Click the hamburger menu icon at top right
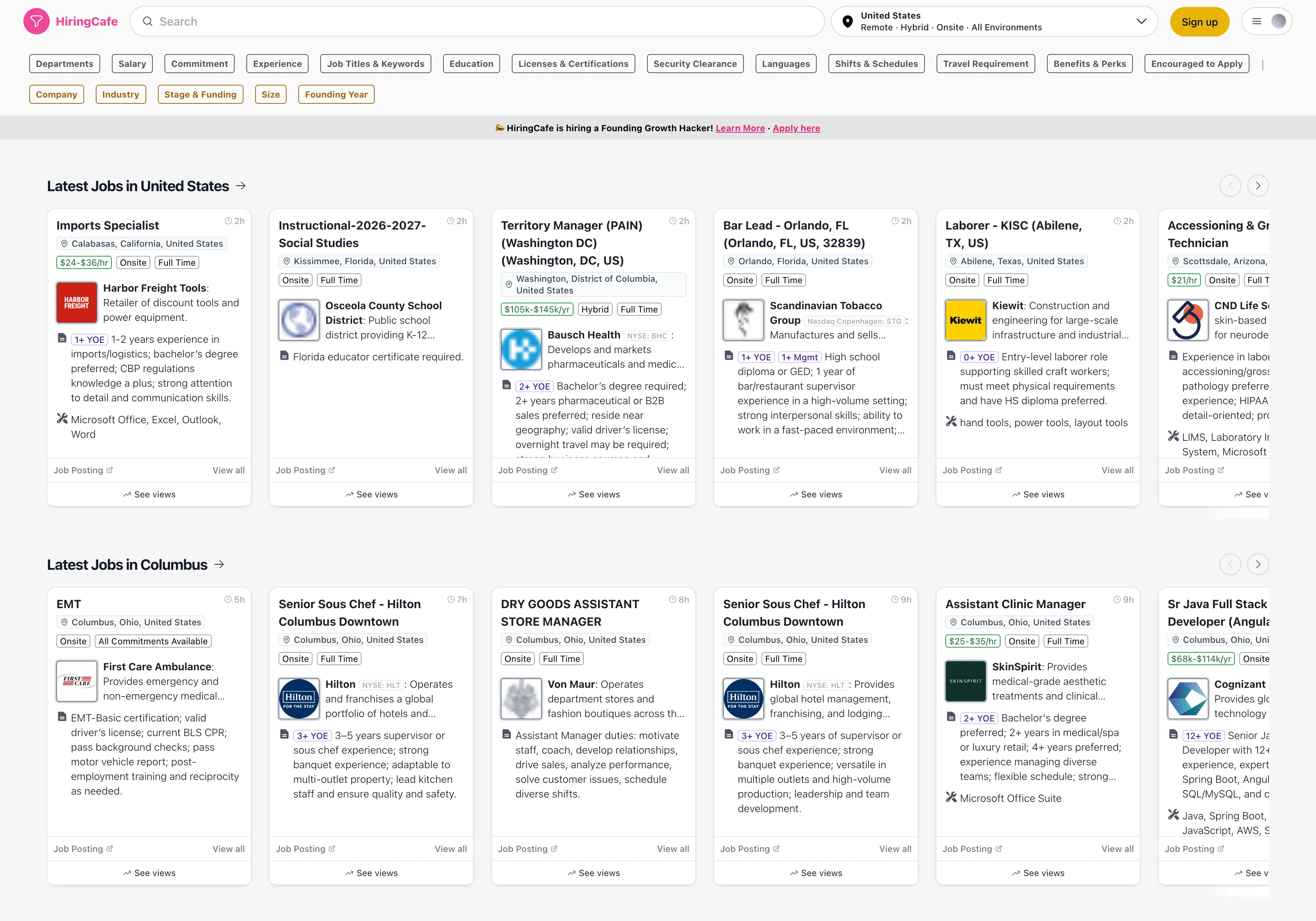 (1256, 21)
